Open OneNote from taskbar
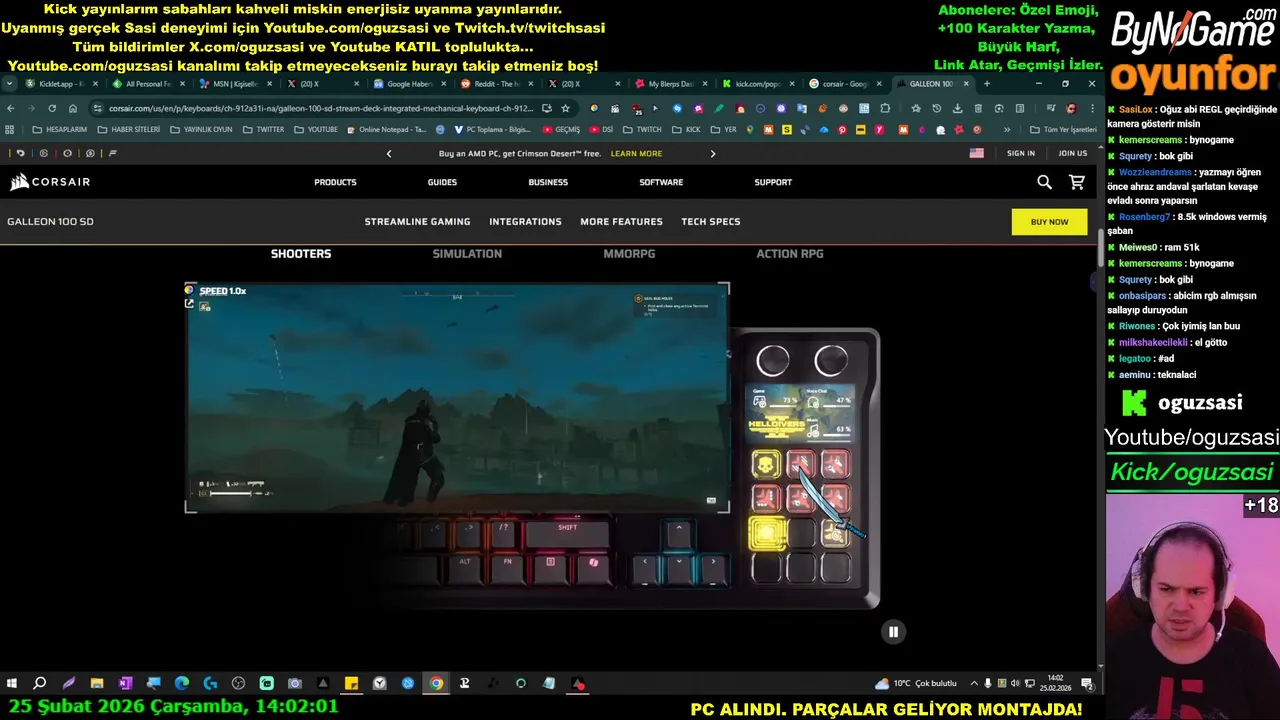Viewport: 1280px width, 720px height. (x=125, y=683)
